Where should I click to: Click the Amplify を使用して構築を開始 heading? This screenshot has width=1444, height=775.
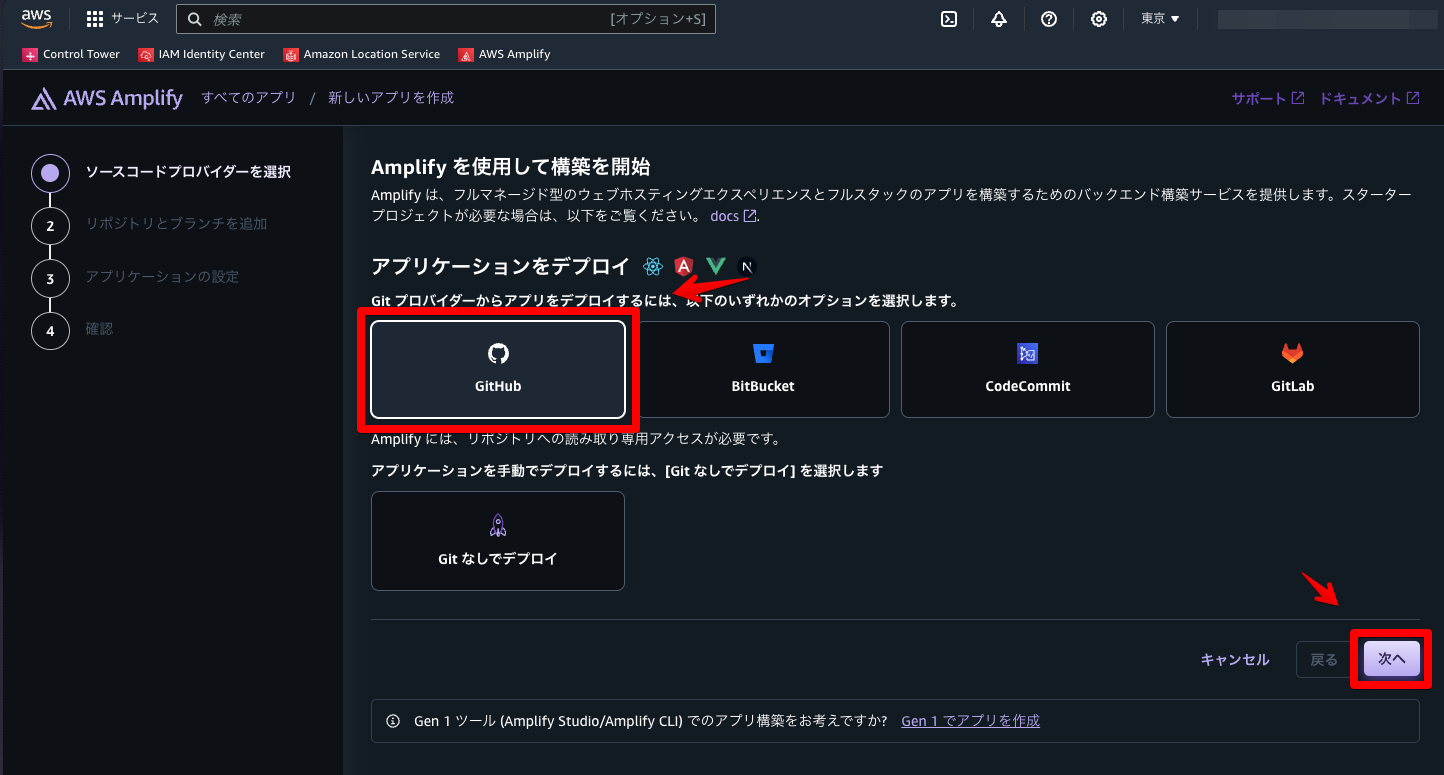[511, 166]
